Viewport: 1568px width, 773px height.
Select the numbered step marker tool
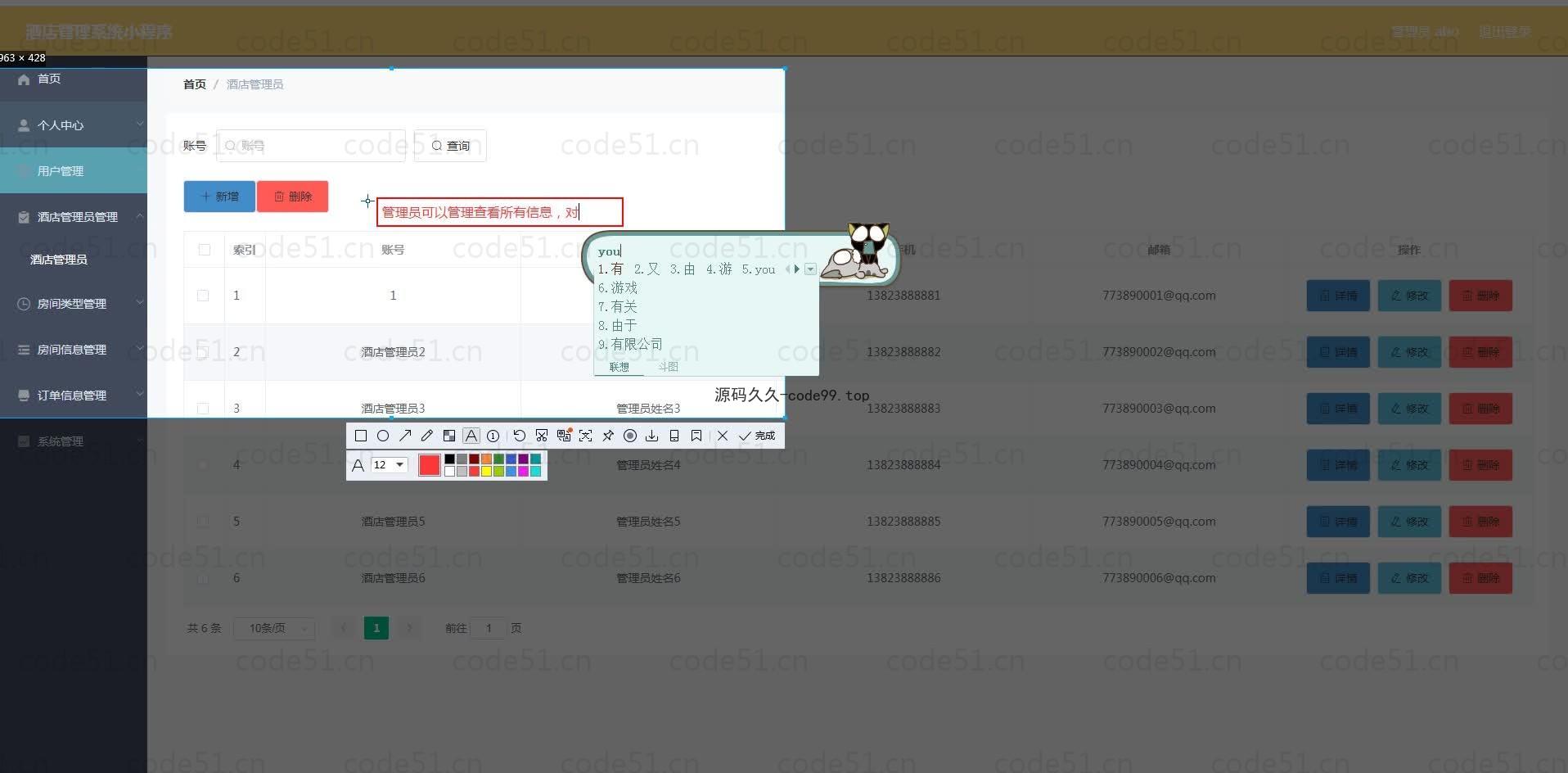point(493,436)
